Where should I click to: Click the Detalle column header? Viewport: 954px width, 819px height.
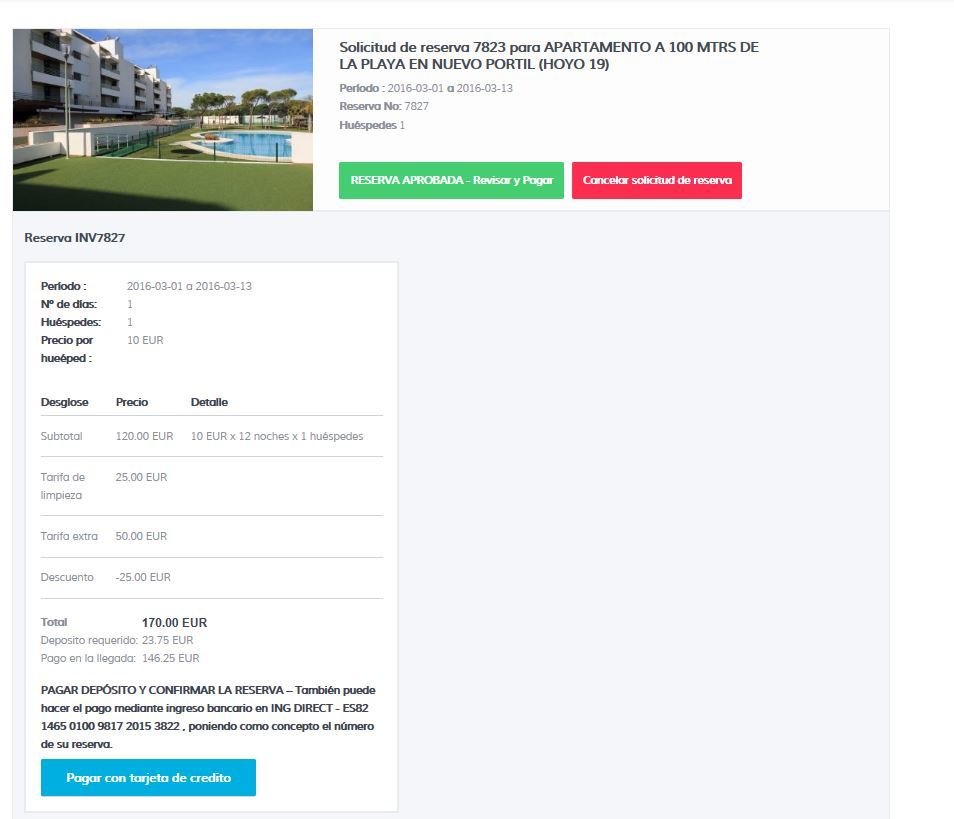[x=209, y=402]
